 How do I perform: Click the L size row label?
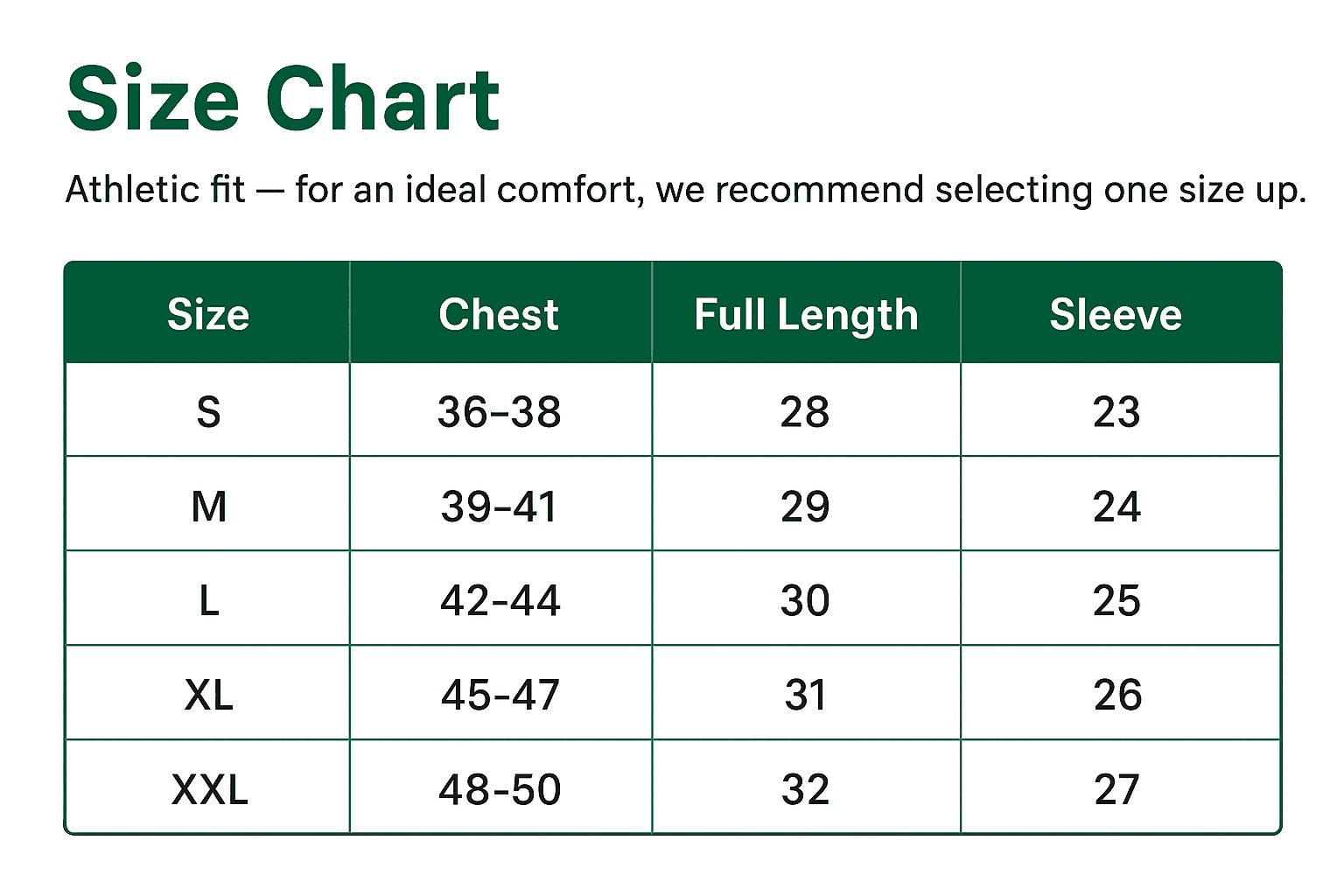(208, 601)
